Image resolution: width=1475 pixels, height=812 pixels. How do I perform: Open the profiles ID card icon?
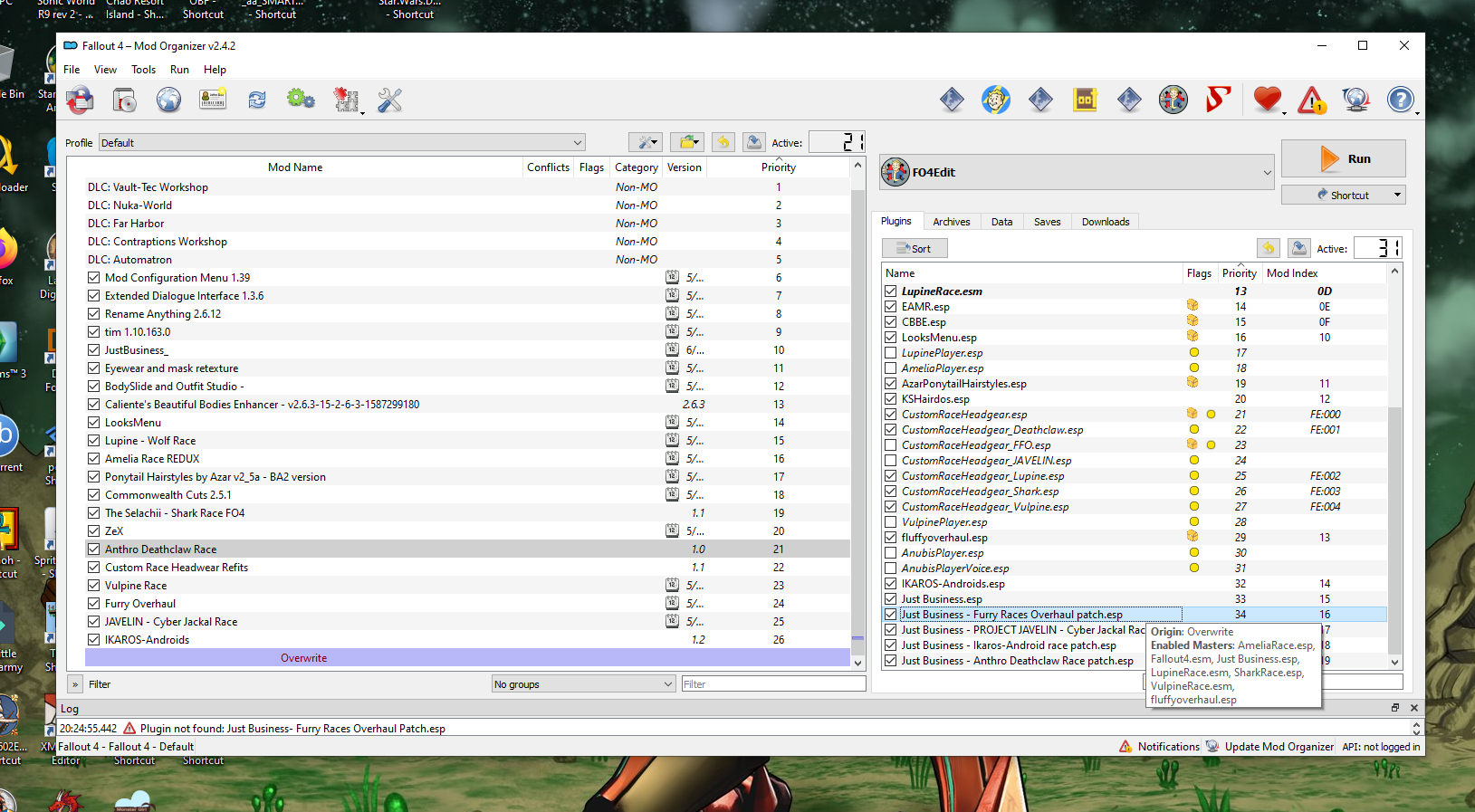point(213,100)
